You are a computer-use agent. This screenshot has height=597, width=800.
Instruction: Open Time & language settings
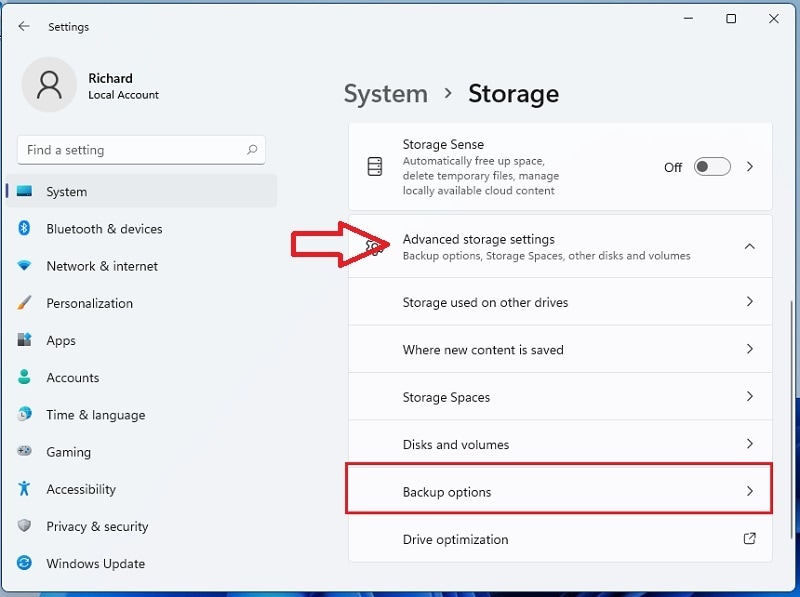(x=95, y=415)
